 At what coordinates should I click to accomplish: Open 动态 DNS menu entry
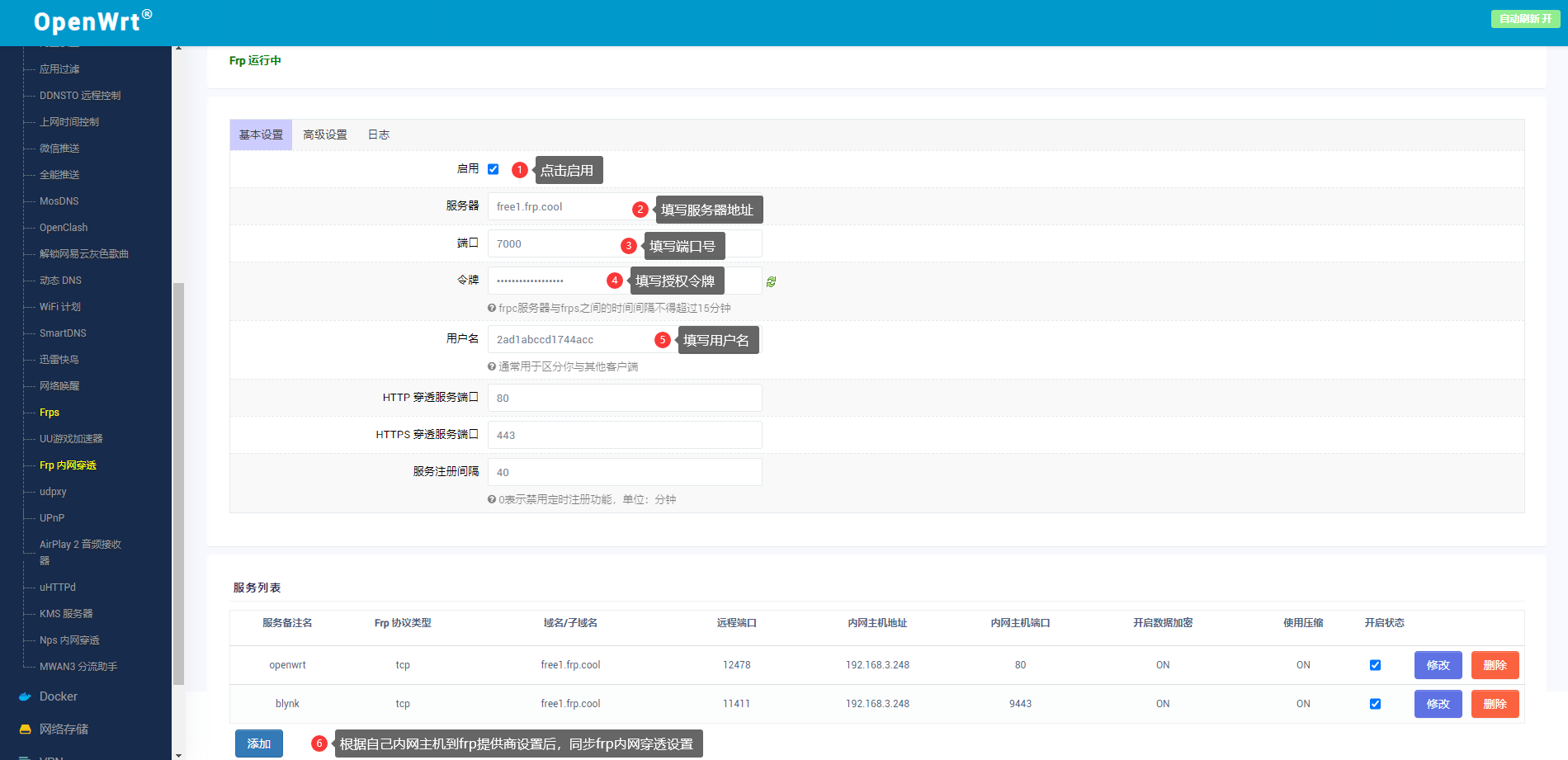click(x=60, y=281)
